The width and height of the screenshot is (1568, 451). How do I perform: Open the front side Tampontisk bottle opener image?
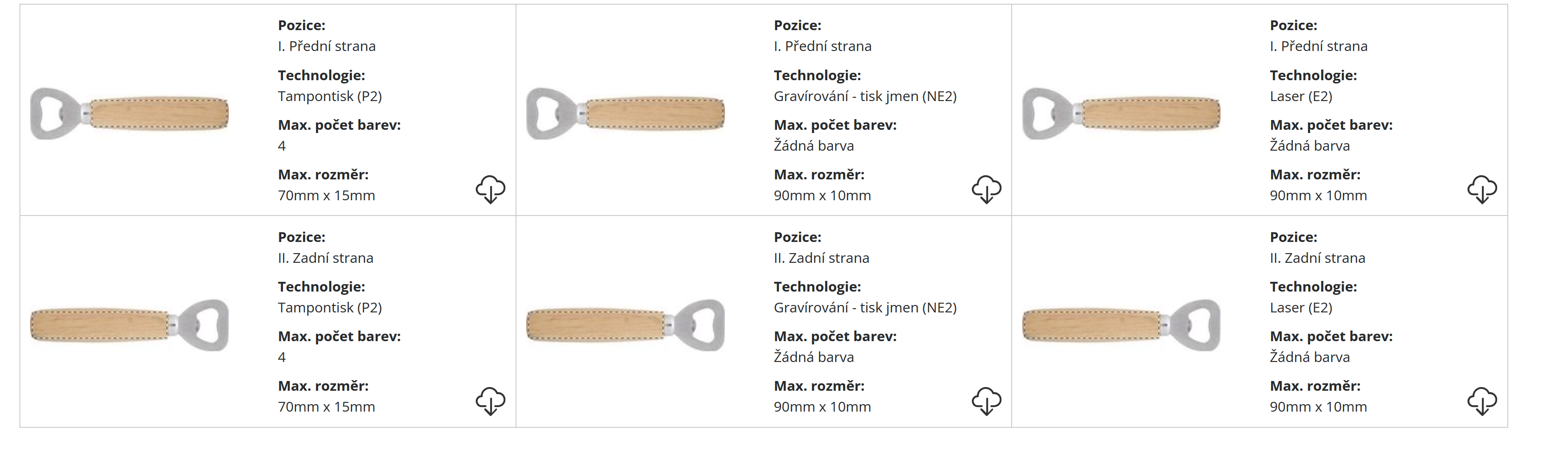(x=130, y=114)
